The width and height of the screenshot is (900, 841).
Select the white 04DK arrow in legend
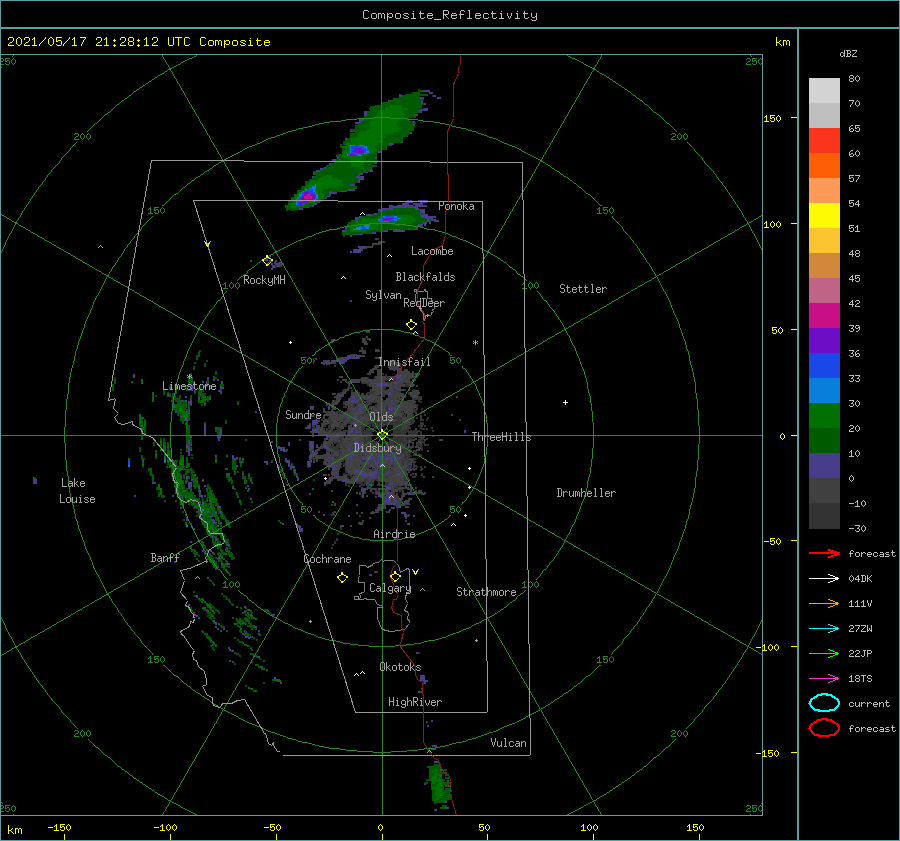point(824,578)
